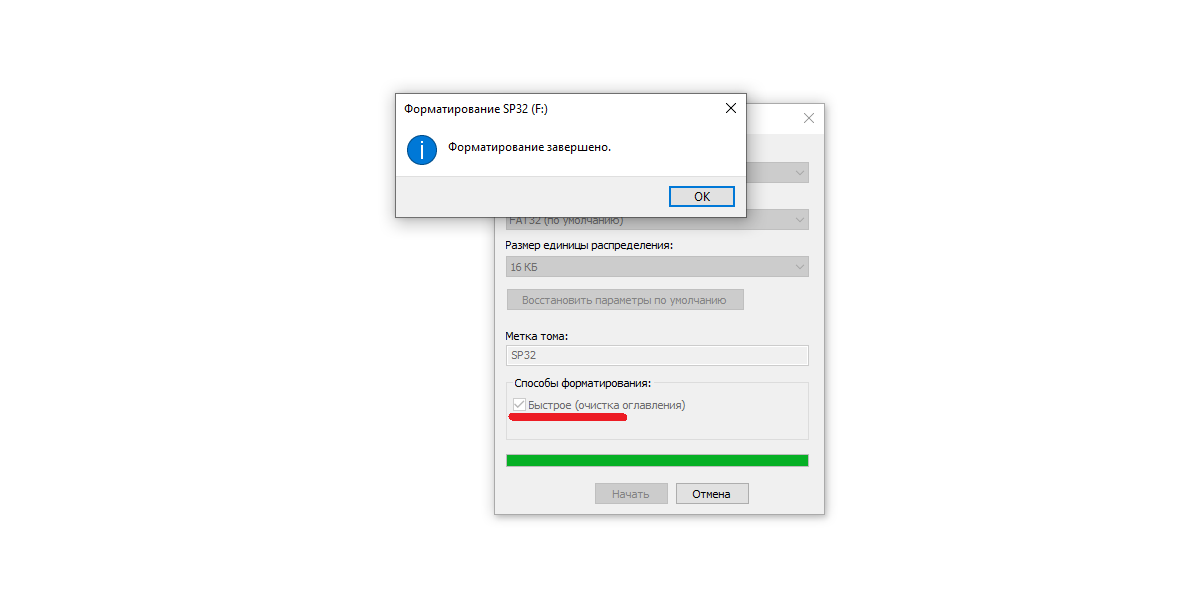The width and height of the screenshot is (1200, 600).
Task: Focus the SP32 volume label field
Action: pos(658,355)
